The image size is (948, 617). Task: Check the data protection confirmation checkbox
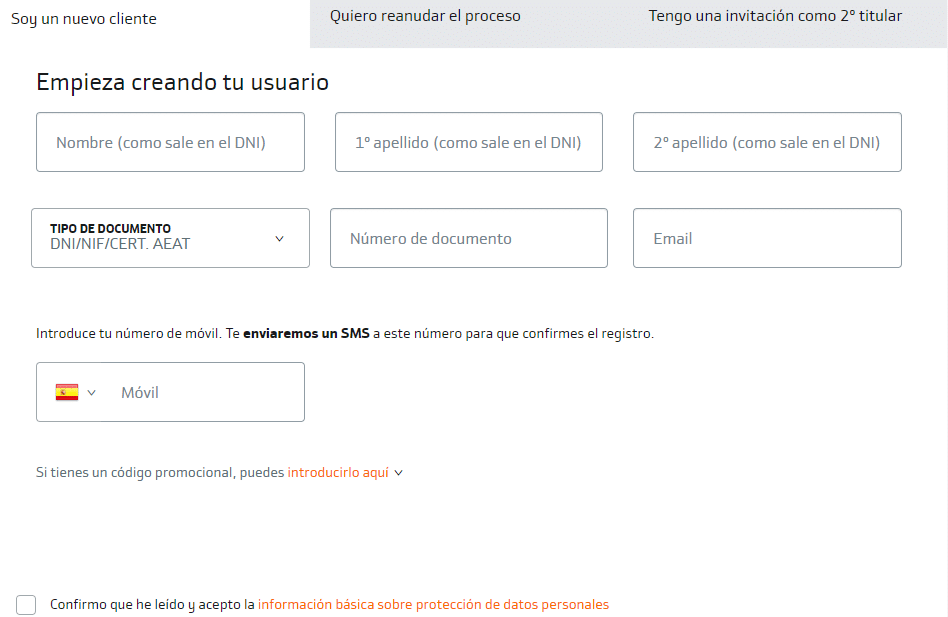pos(26,604)
